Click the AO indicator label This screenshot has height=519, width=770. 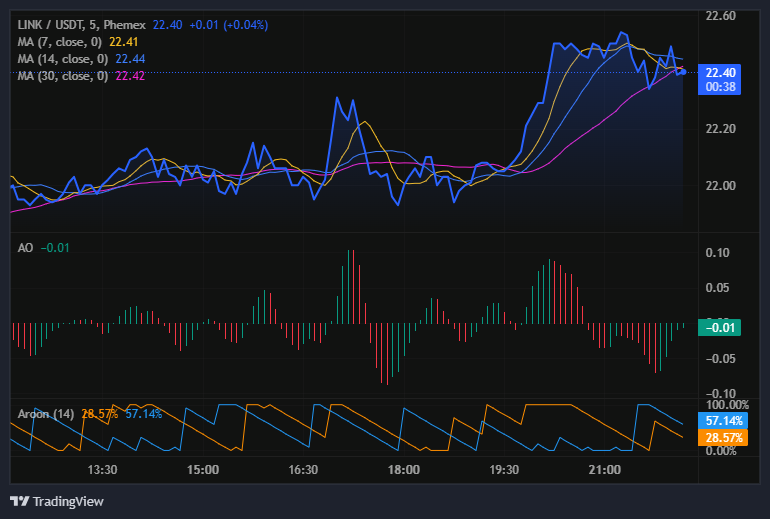coord(26,247)
